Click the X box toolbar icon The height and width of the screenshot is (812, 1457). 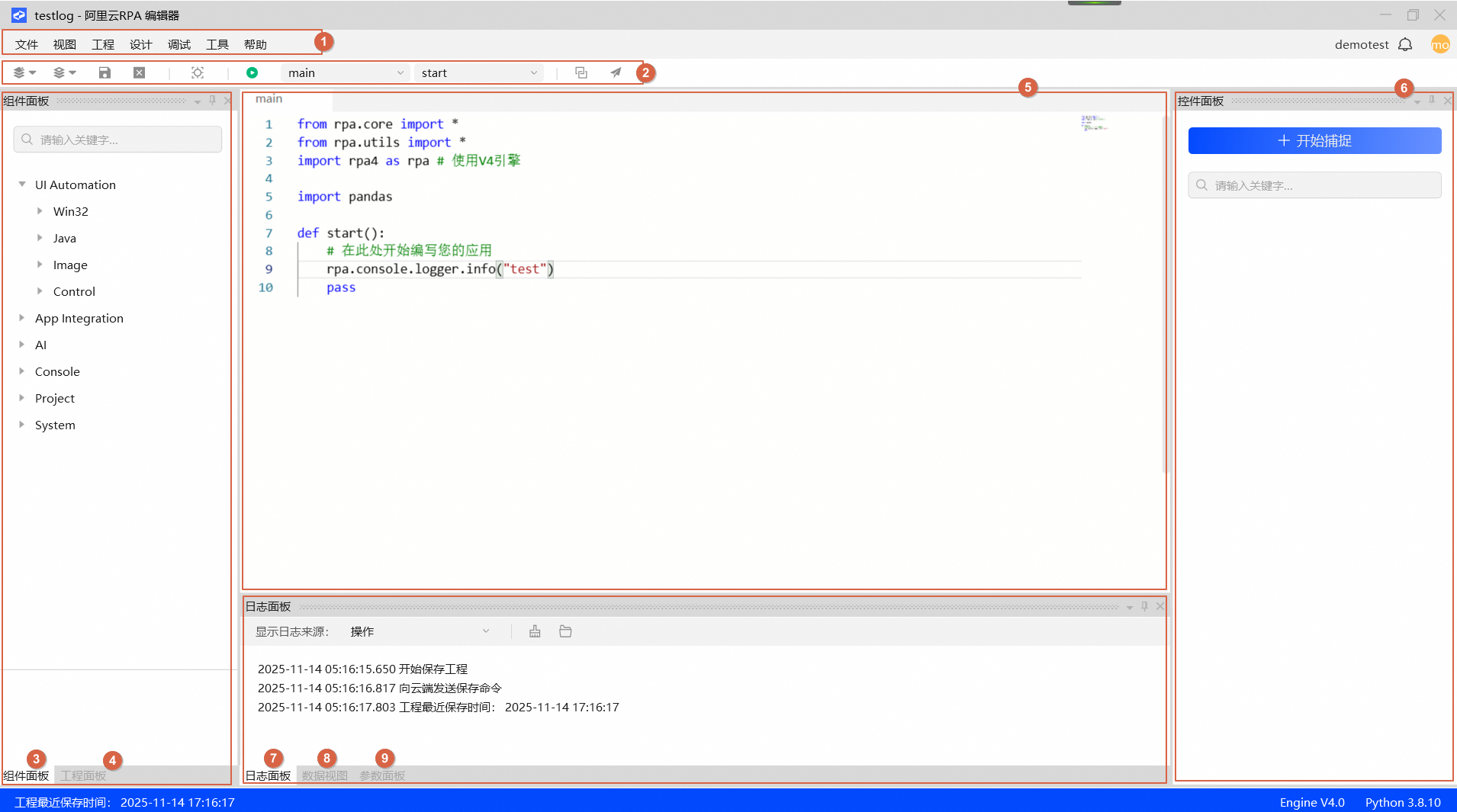[x=139, y=72]
